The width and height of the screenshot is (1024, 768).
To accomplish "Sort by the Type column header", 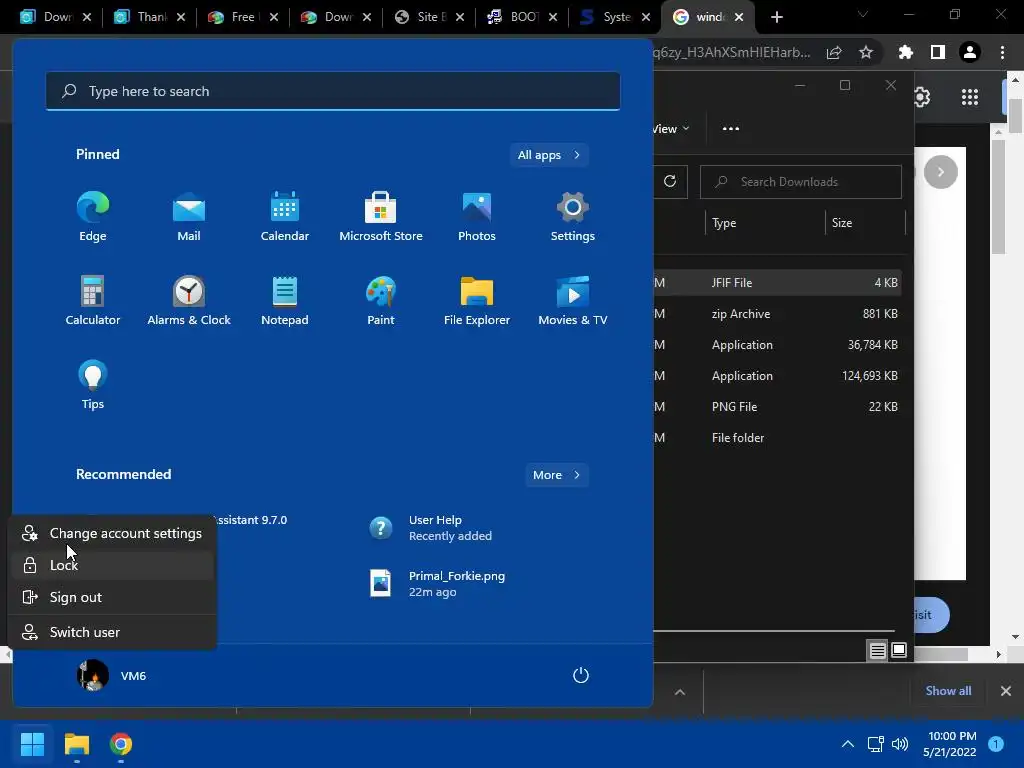I will coord(764,223).
